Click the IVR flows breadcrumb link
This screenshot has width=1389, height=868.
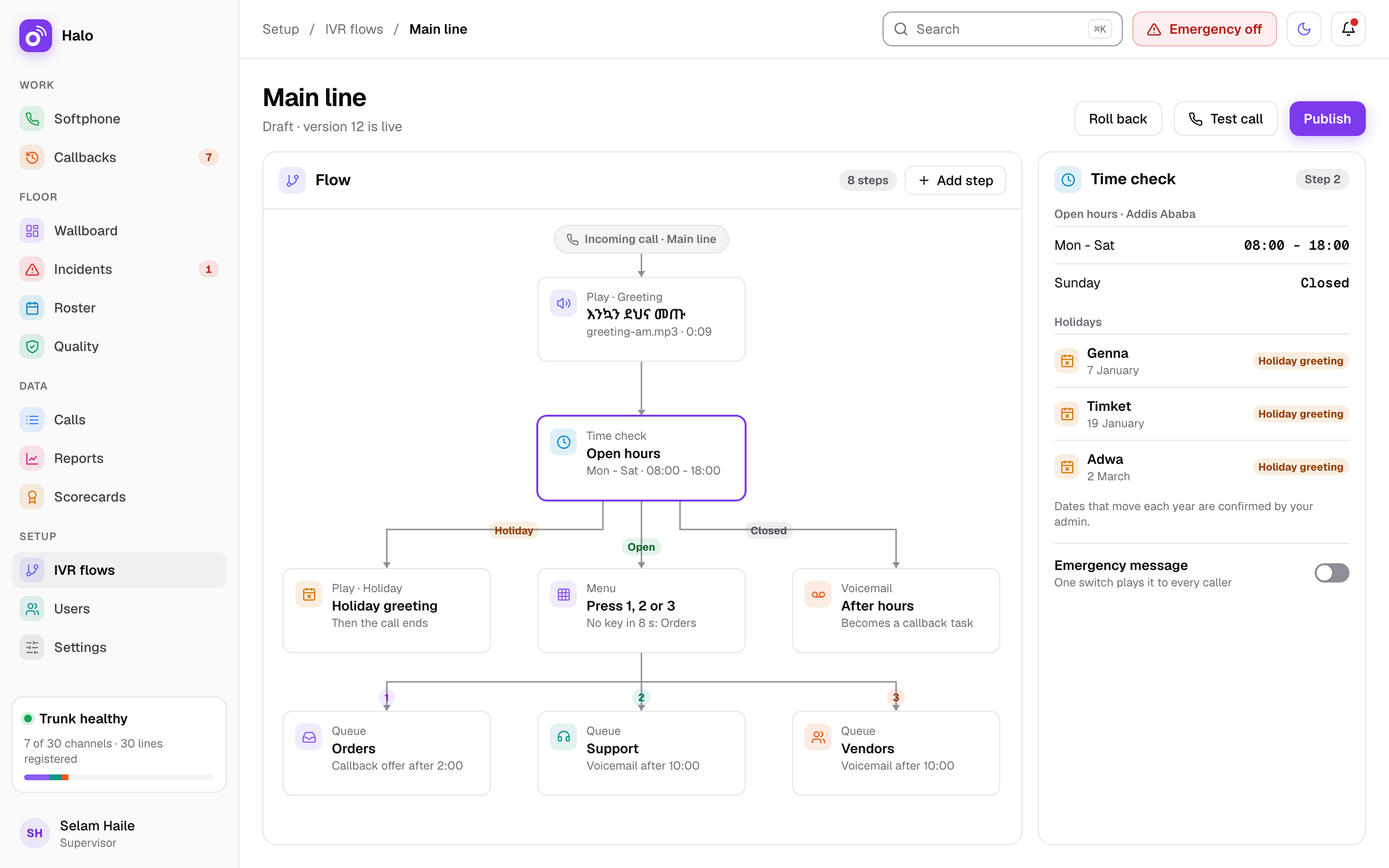[354, 29]
